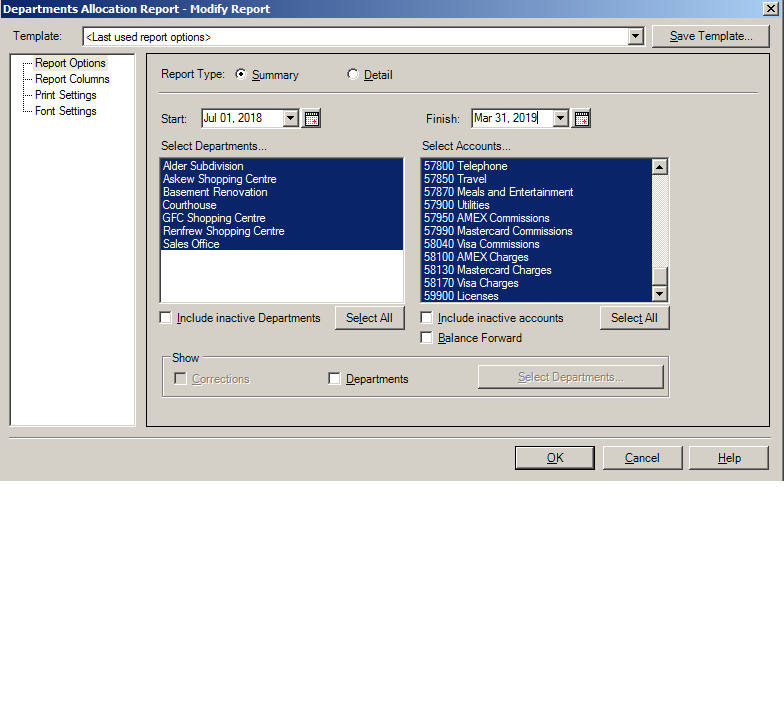Click the Save Template button
The height and width of the screenshot is (728, 784).
710,36
